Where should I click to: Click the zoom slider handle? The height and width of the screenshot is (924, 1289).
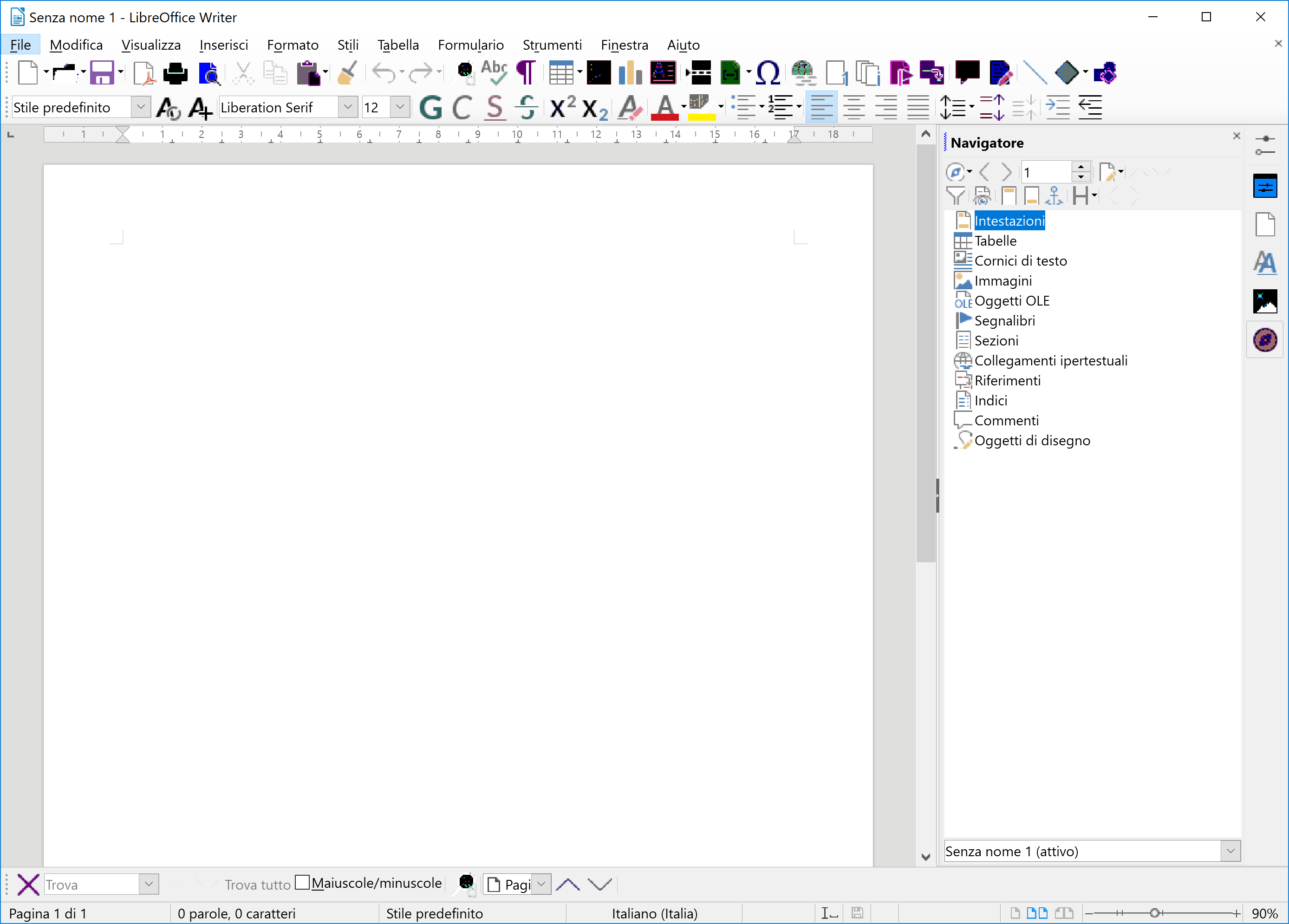tap(1154, 913)
